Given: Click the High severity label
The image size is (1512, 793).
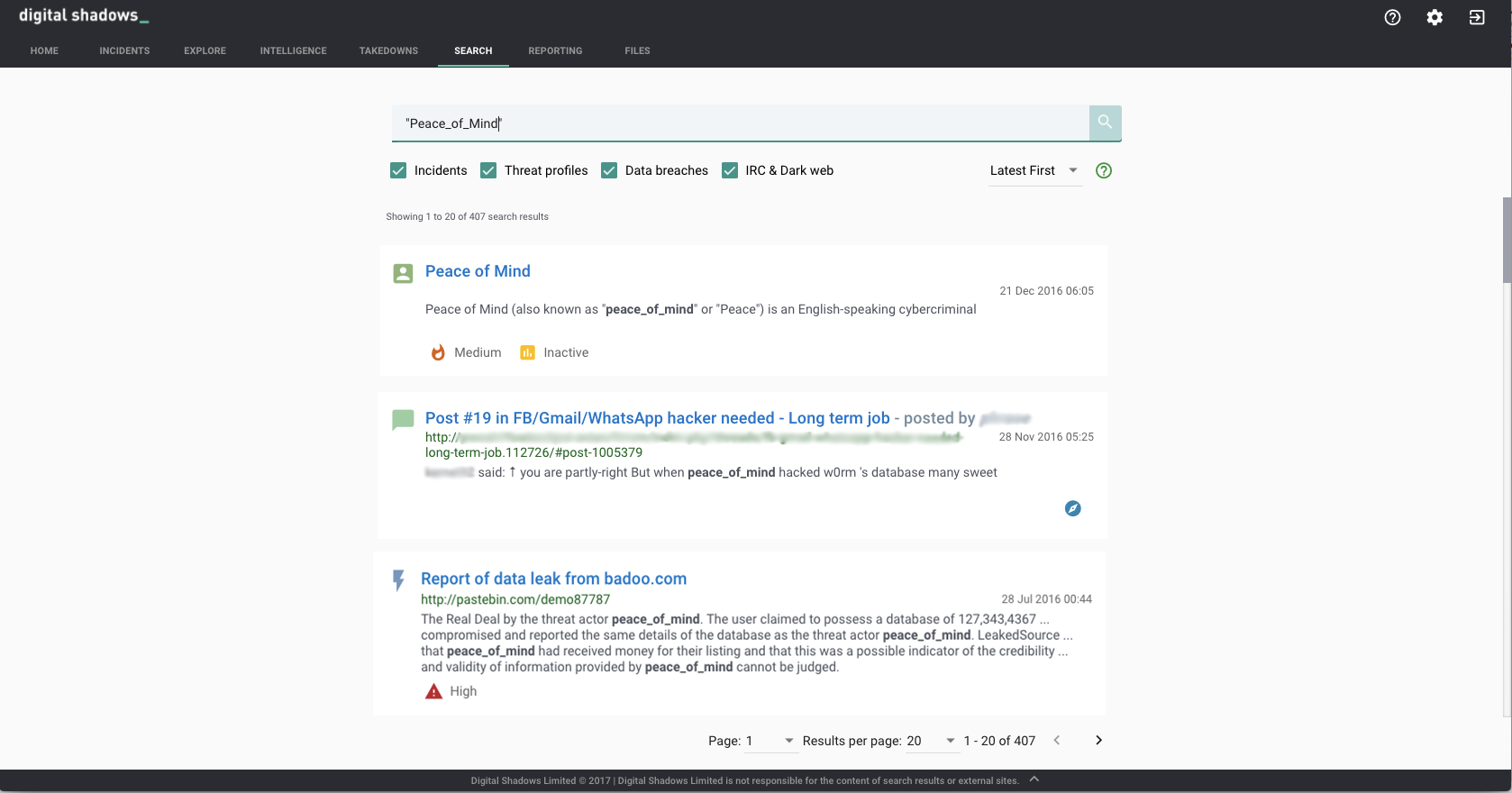Looking at the screenshot, I should click(463, 691).
